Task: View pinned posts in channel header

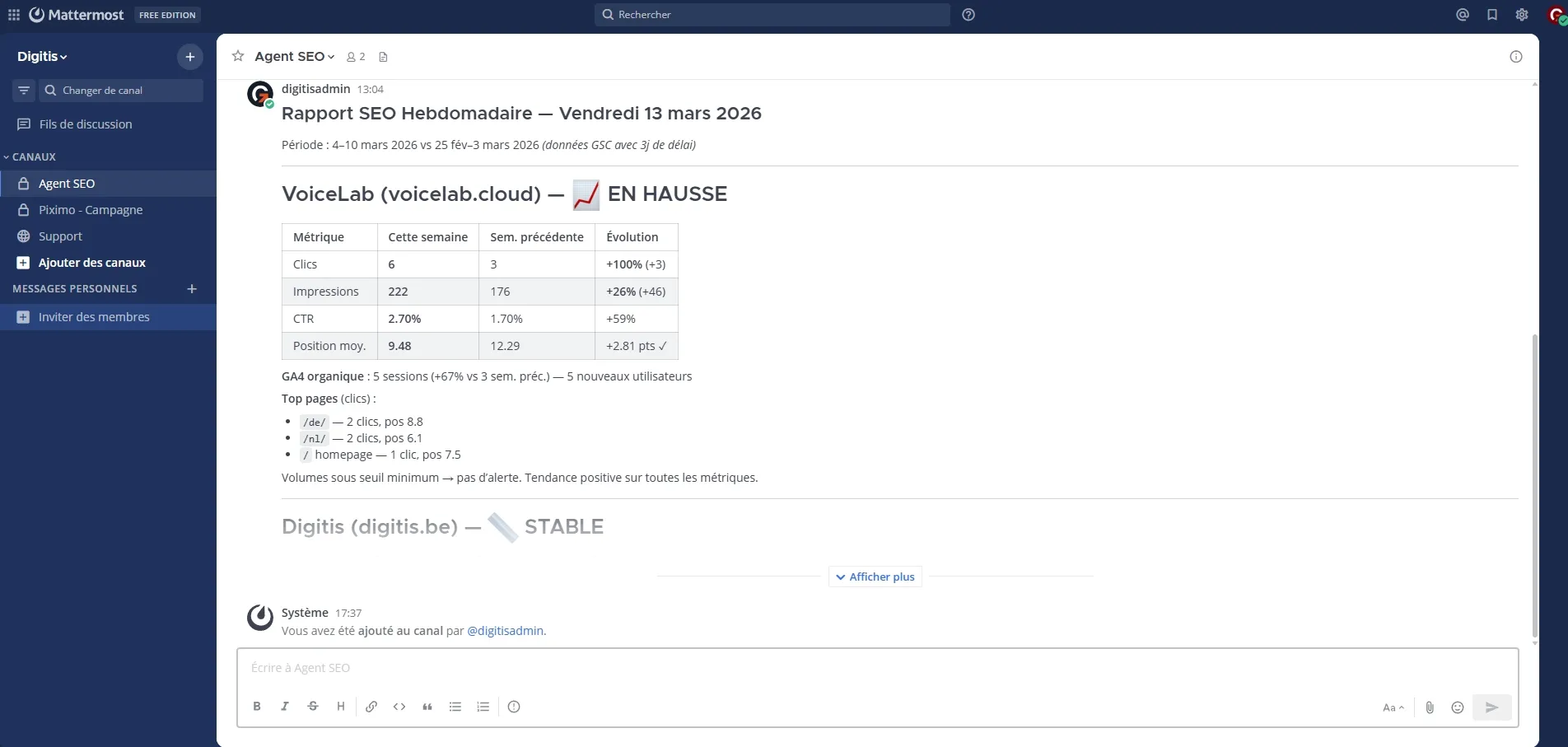Action: tap(383, 56)
